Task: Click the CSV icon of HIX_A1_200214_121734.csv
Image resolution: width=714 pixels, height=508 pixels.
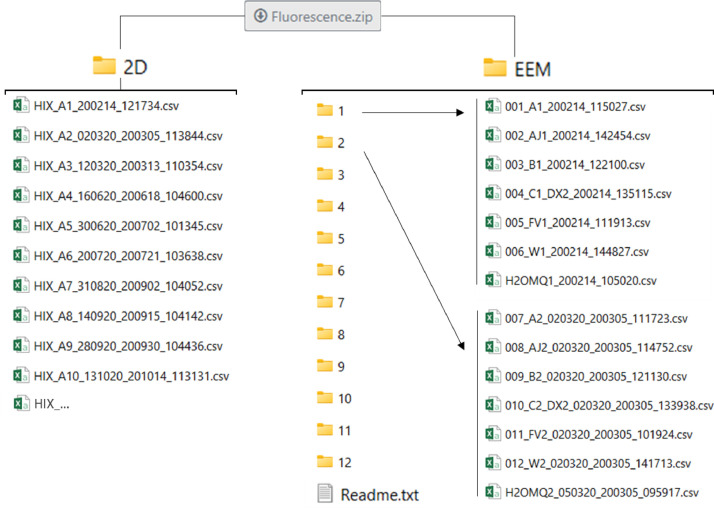Action: (21, 105)
